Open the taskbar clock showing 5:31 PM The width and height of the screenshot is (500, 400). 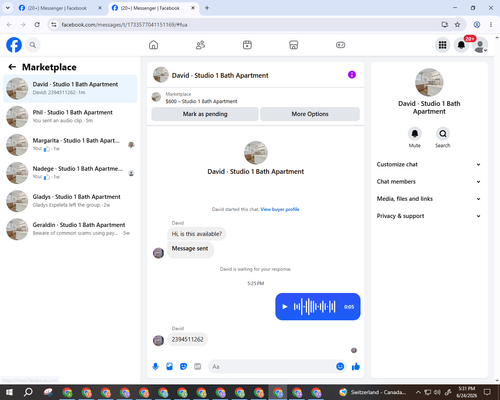[467, 392]
